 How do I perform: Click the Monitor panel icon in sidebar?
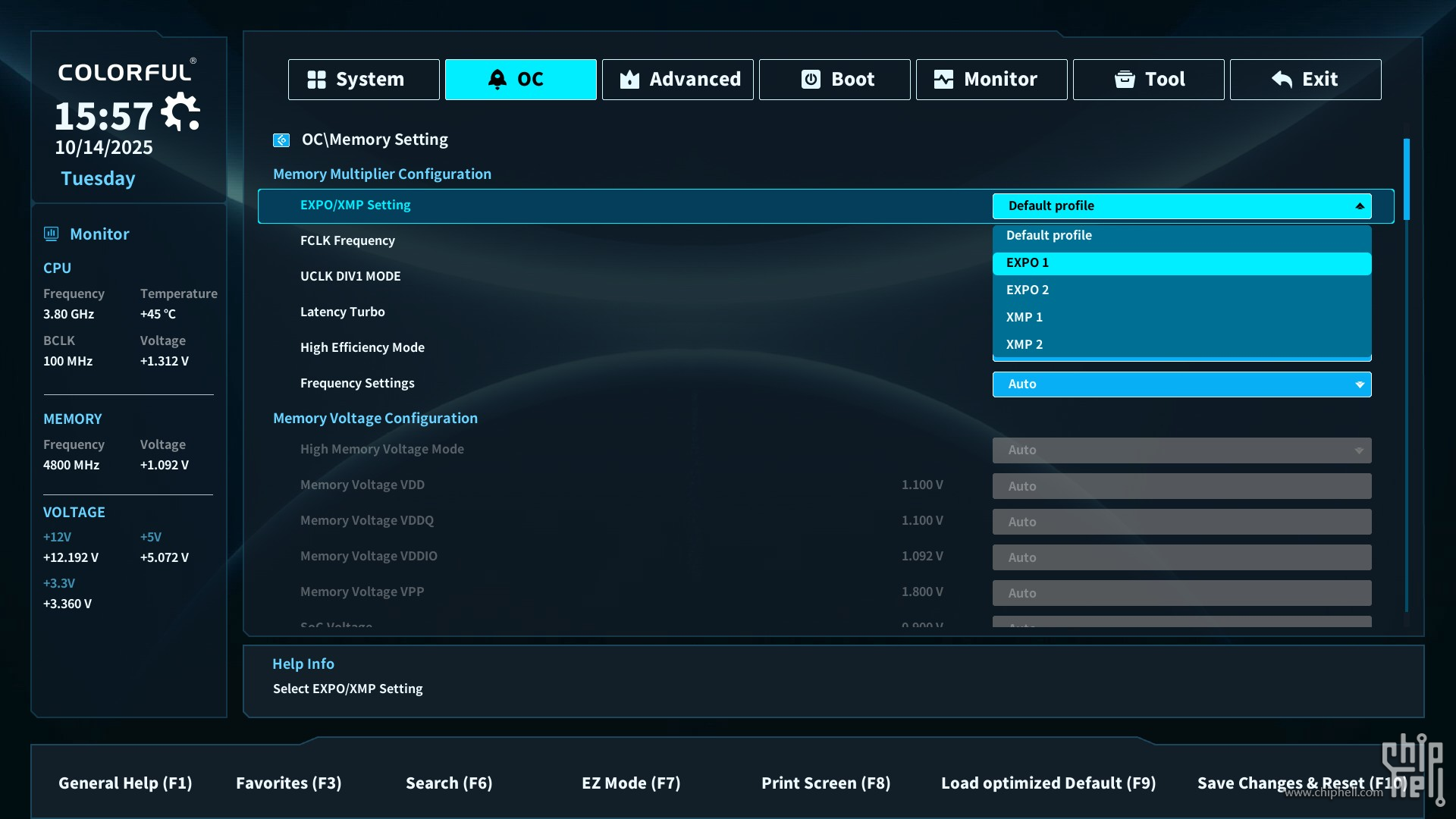52,234
